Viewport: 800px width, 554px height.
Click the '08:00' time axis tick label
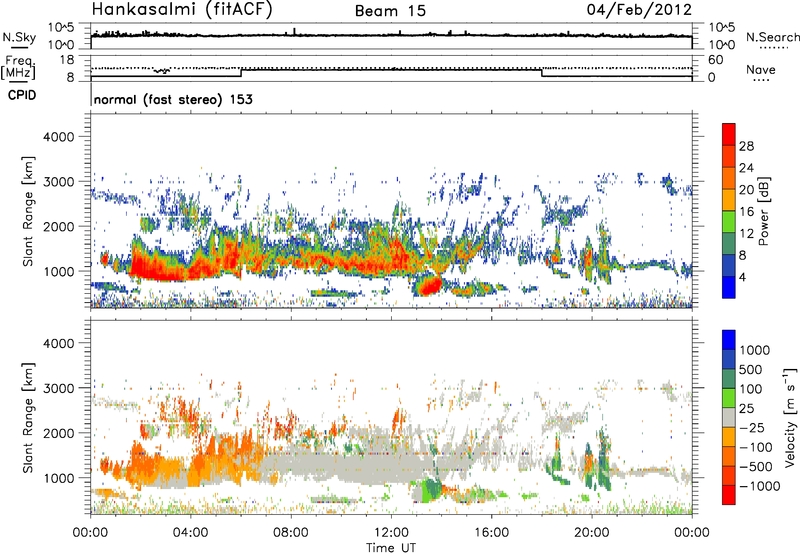coord(291,533)
